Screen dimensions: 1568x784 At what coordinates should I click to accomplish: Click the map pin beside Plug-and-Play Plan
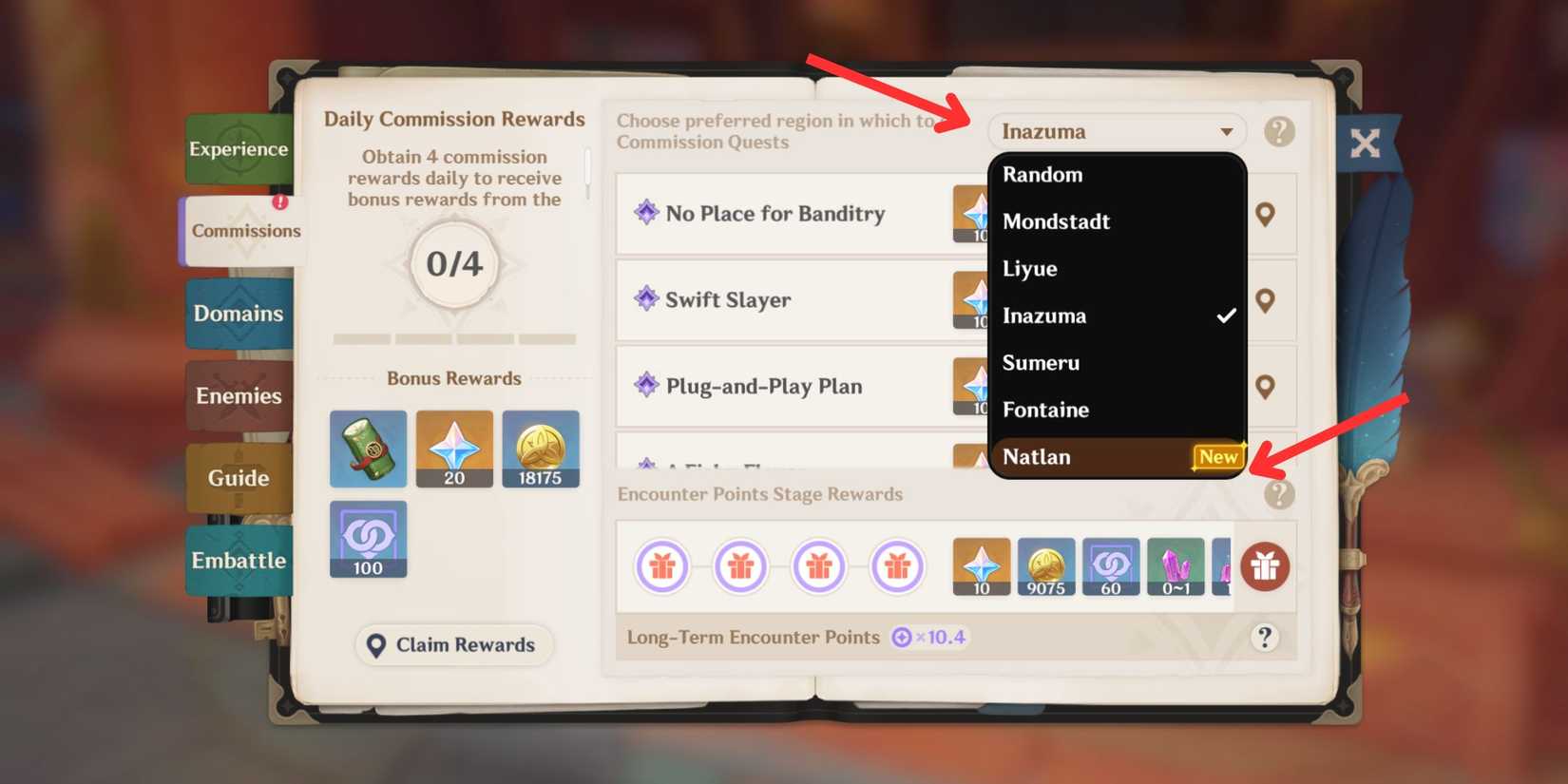pyautogui.click(x=1265, y=387)
